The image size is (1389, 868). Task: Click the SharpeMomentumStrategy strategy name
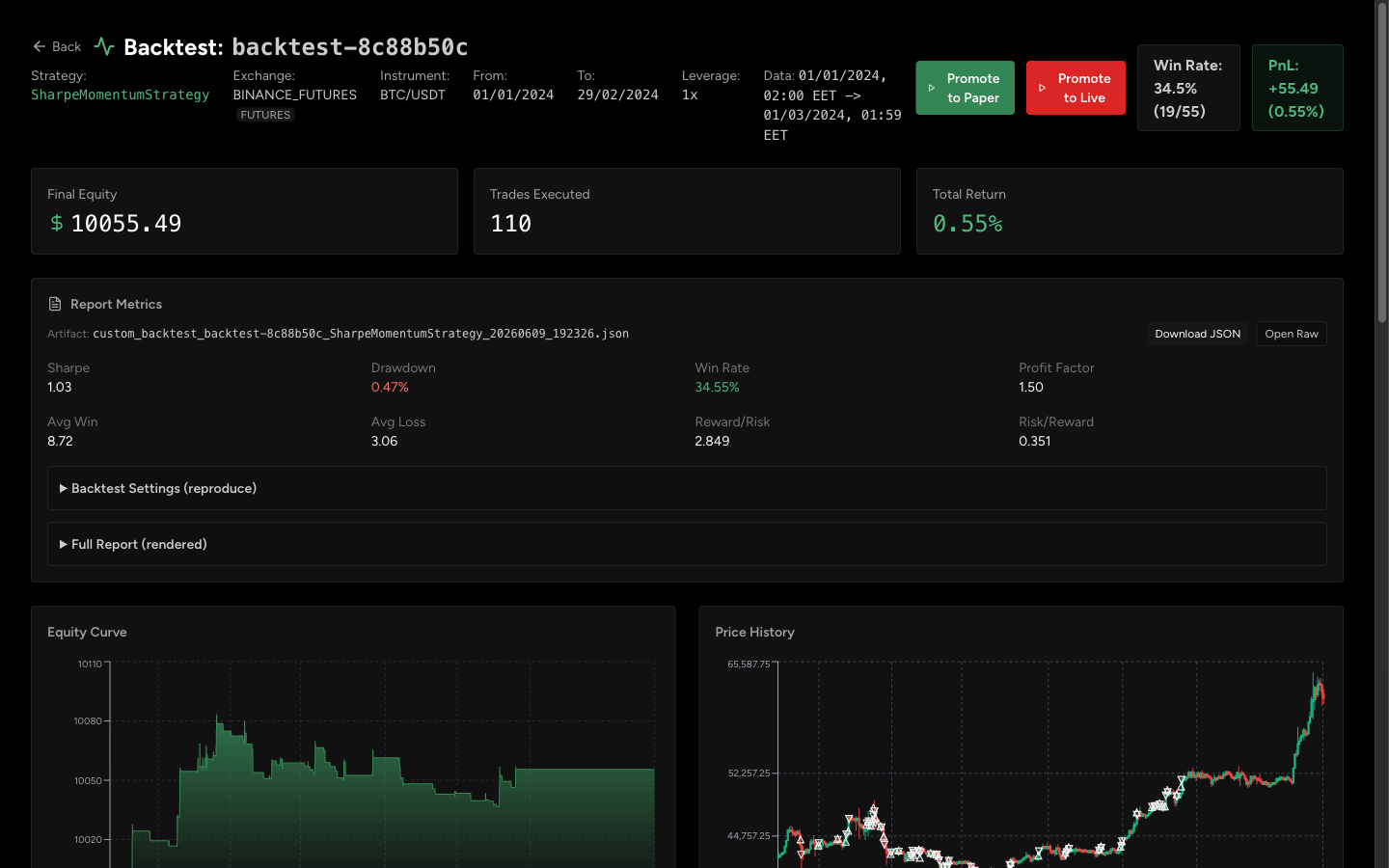[120, 95]
